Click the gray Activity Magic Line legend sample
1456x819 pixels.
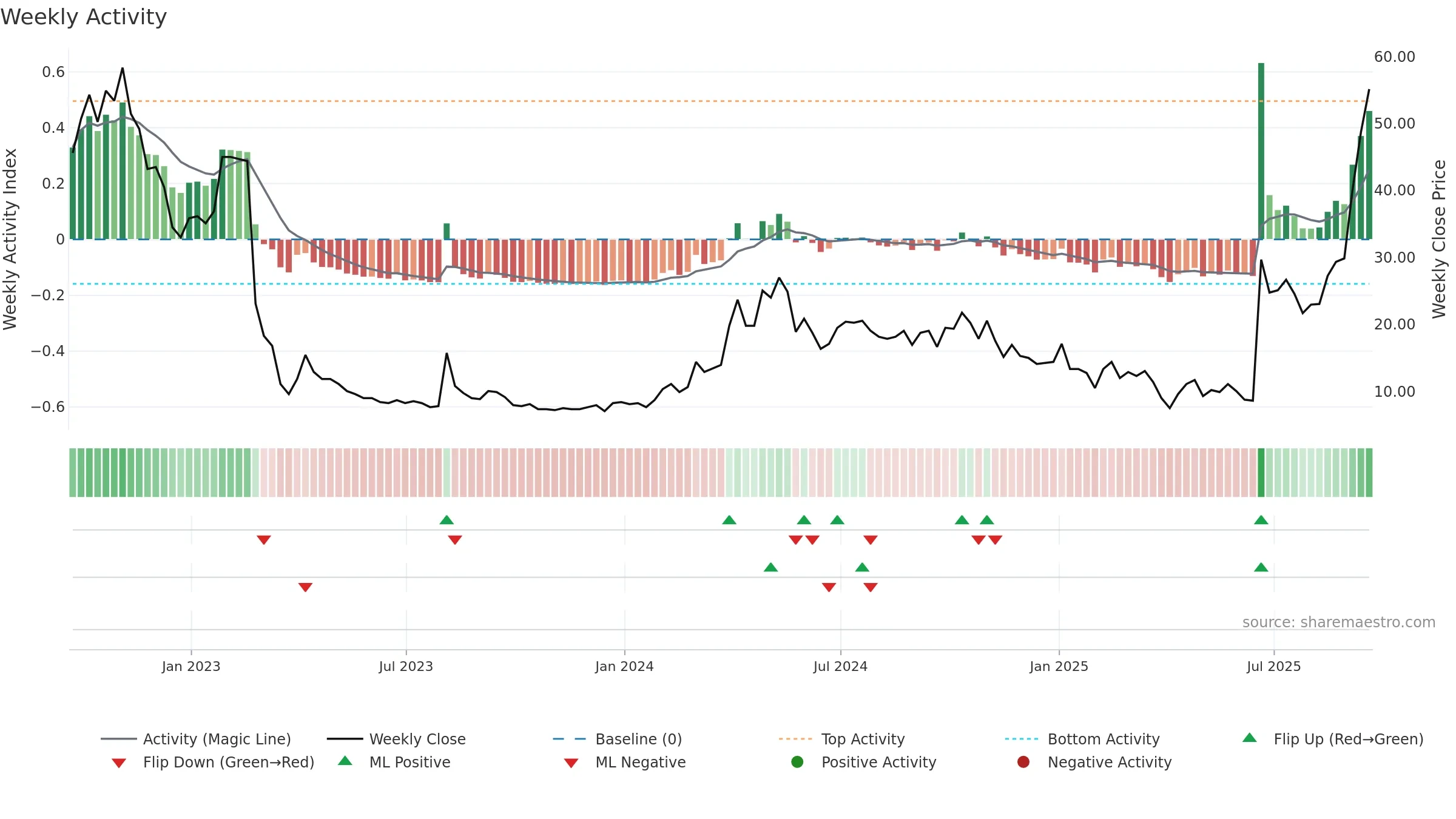(118, 739)
